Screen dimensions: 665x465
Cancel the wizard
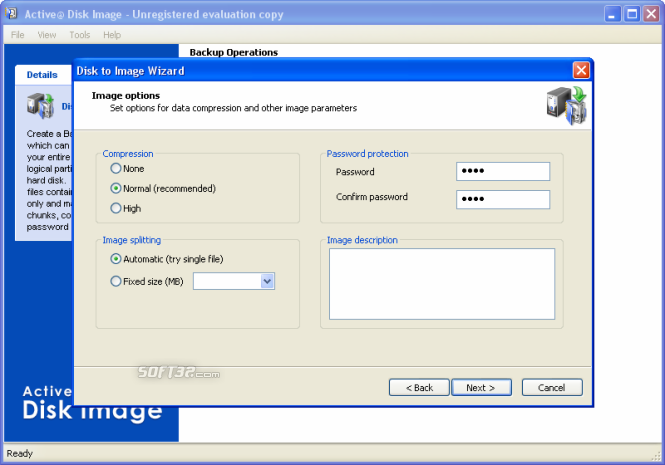point(552,387)
